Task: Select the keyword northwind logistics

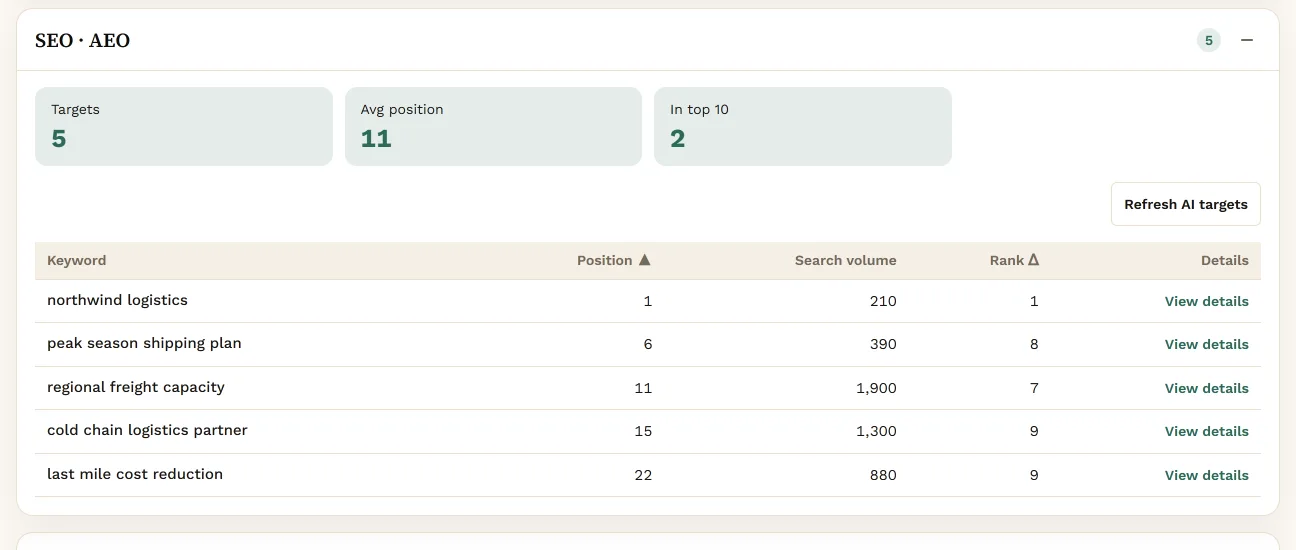Action: tap(117, 300)
